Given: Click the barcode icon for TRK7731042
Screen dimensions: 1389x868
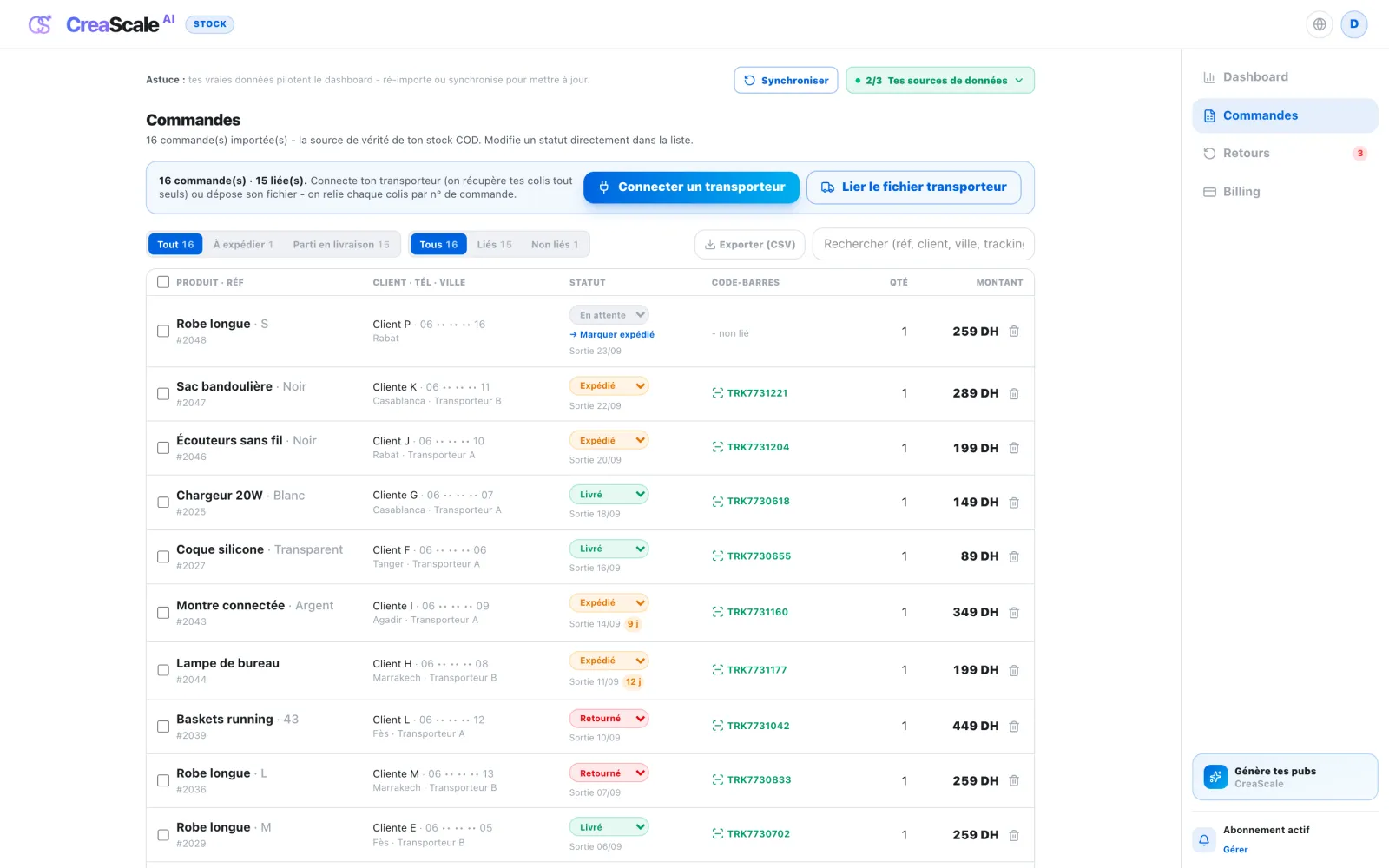Looking at the screenshot, I should (718, 726).
